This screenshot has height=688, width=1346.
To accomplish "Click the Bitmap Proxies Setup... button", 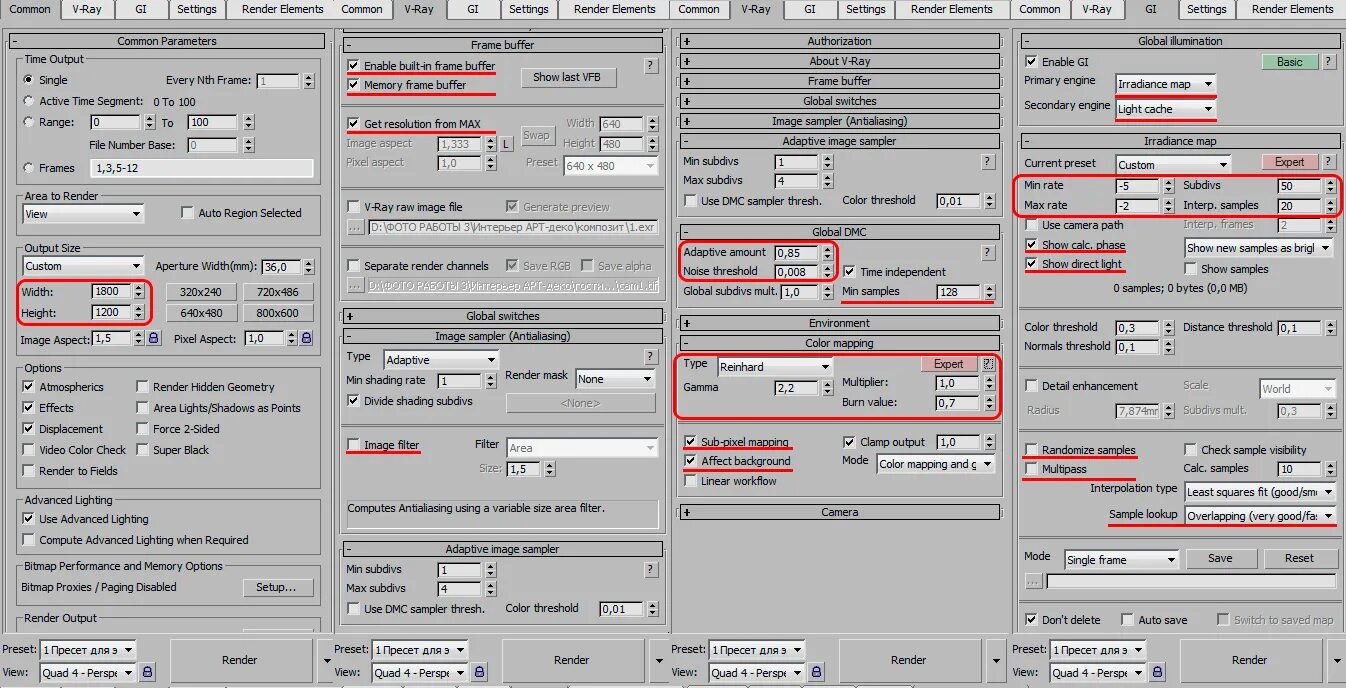I will pos(277,587).
